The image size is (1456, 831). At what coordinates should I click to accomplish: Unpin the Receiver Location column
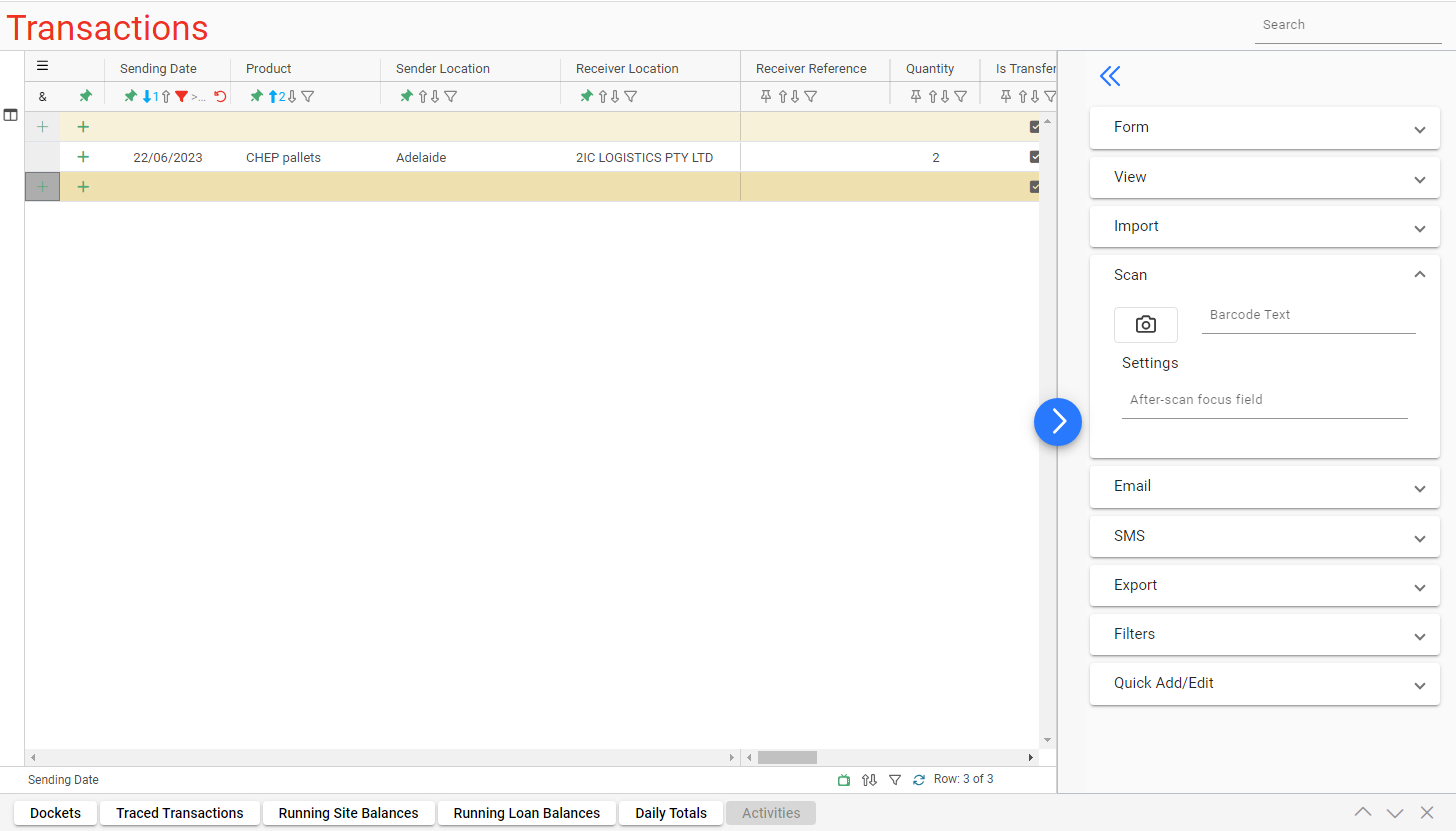click(x=586, y=97)
